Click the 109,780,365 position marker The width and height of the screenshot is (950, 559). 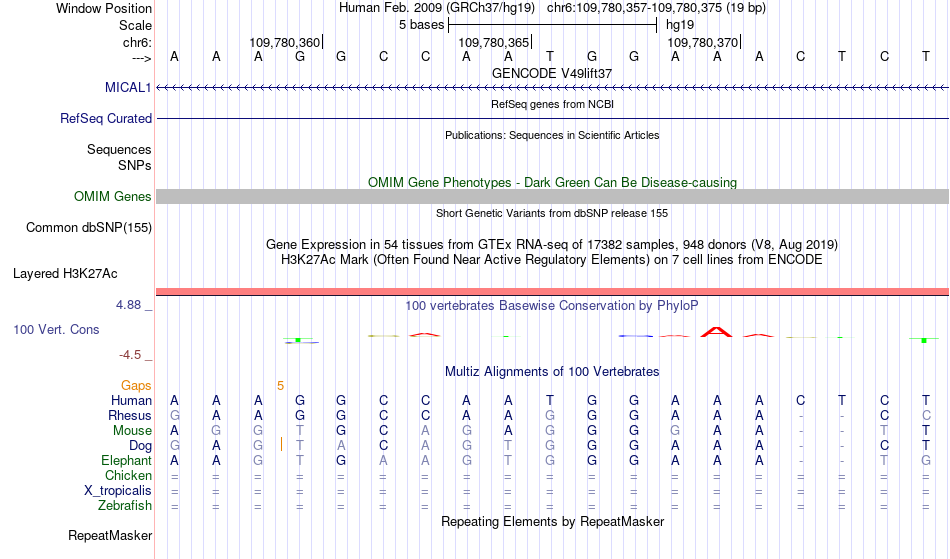[494, 42]
